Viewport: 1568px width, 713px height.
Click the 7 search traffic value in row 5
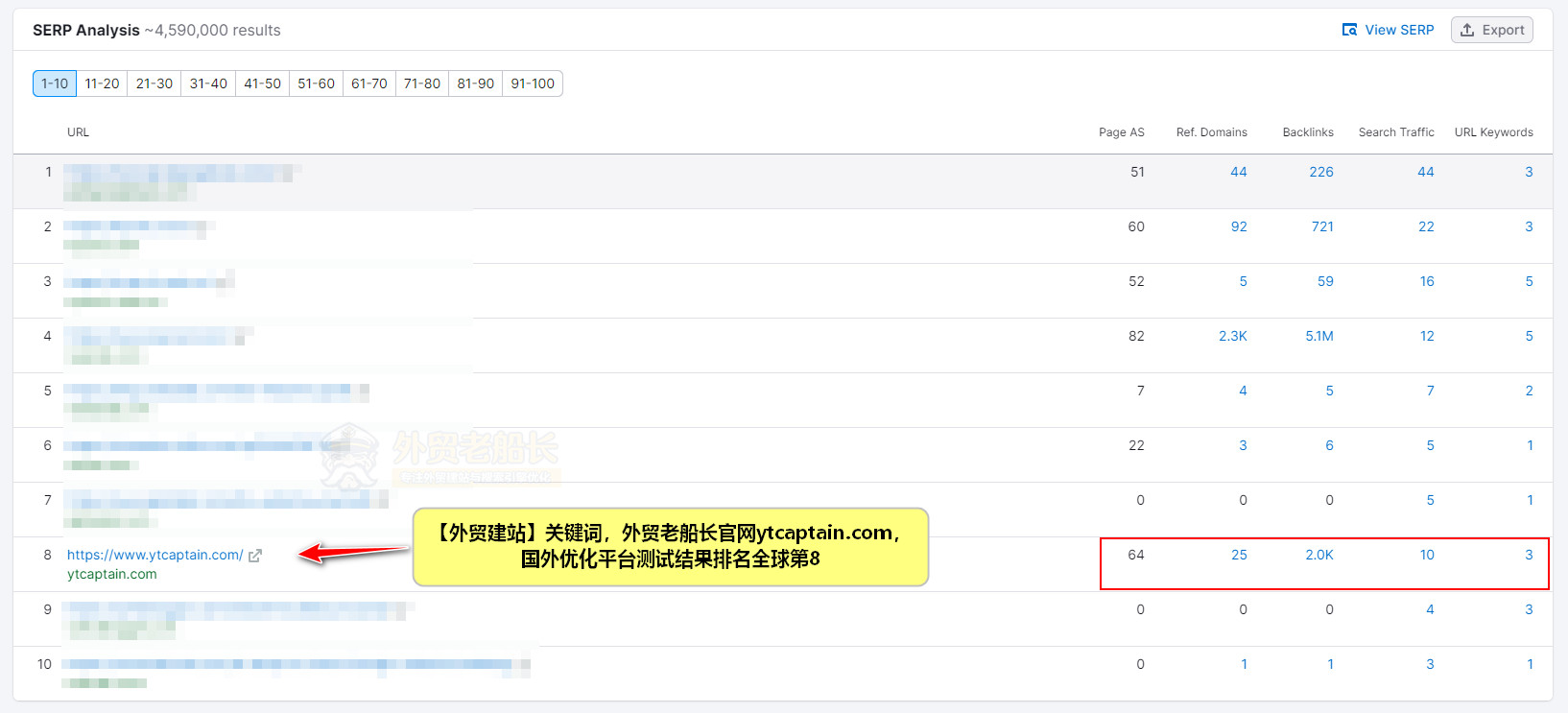(1430, 391)
